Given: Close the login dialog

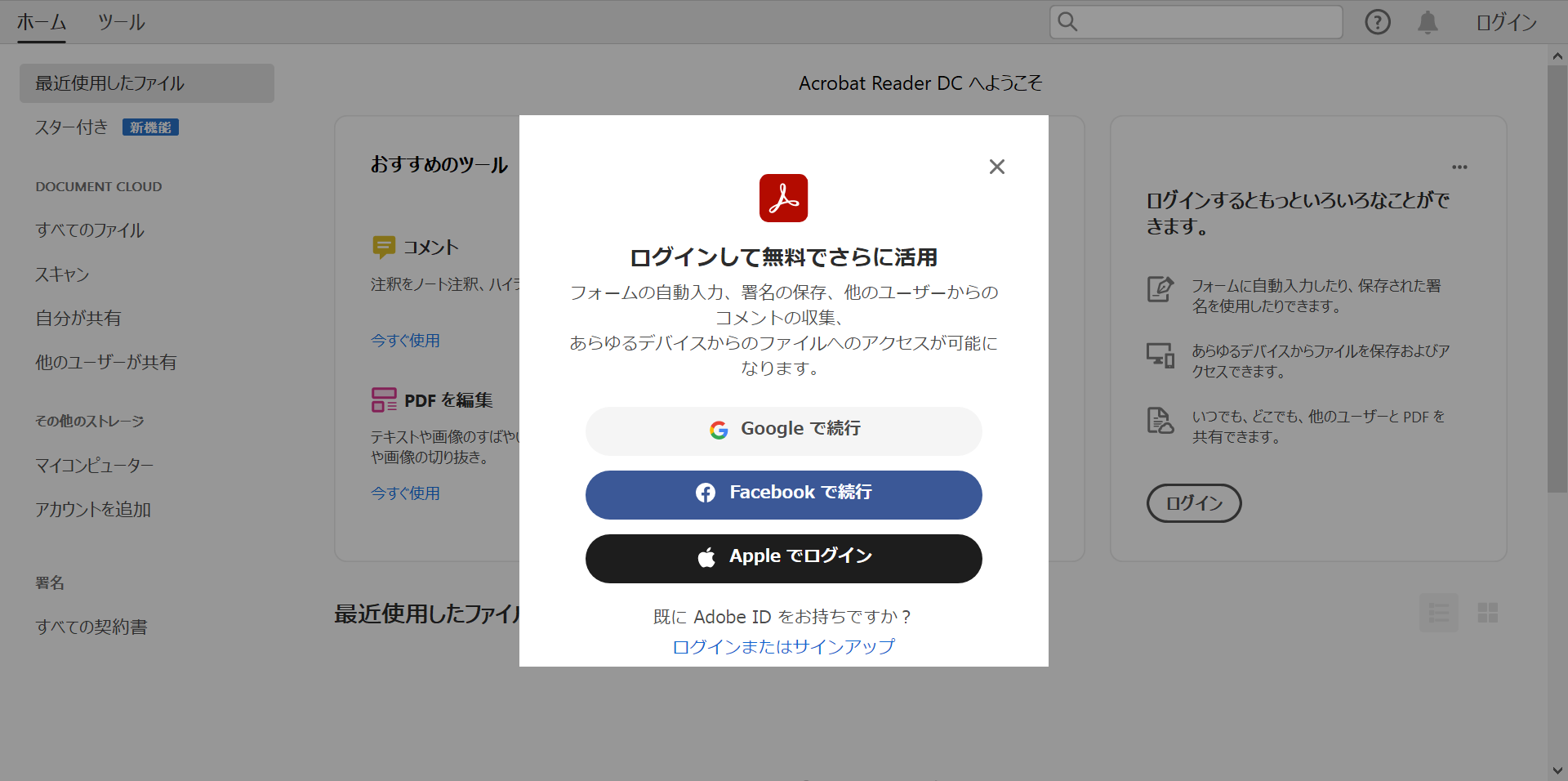Looking at the screenshot, I should click(x=996, y=167).
